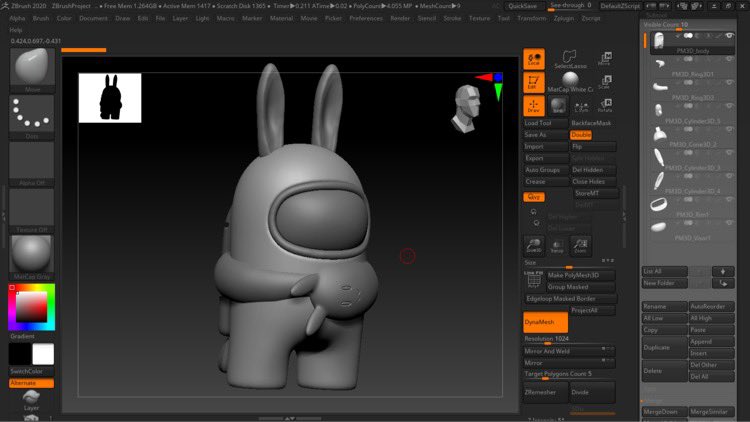Image resolution: width=750 pixels, height=422 pixels.
Task: Select the Scale gizmo mode icon
Action: coord(606,82)
